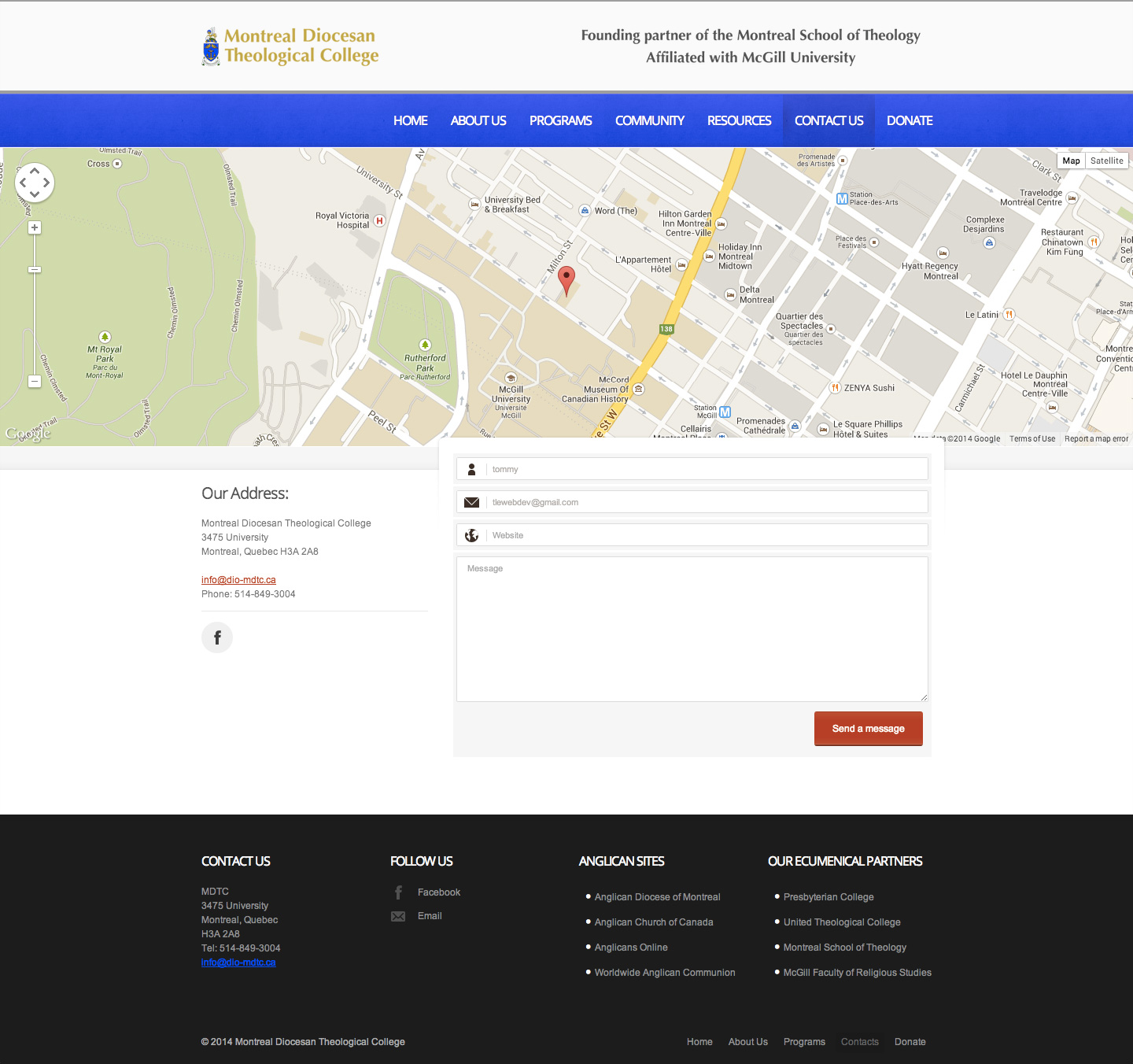The width and height of the screenshot is (1133, 1064).
Task: Click the email input field
Action: tap(692, 502)
